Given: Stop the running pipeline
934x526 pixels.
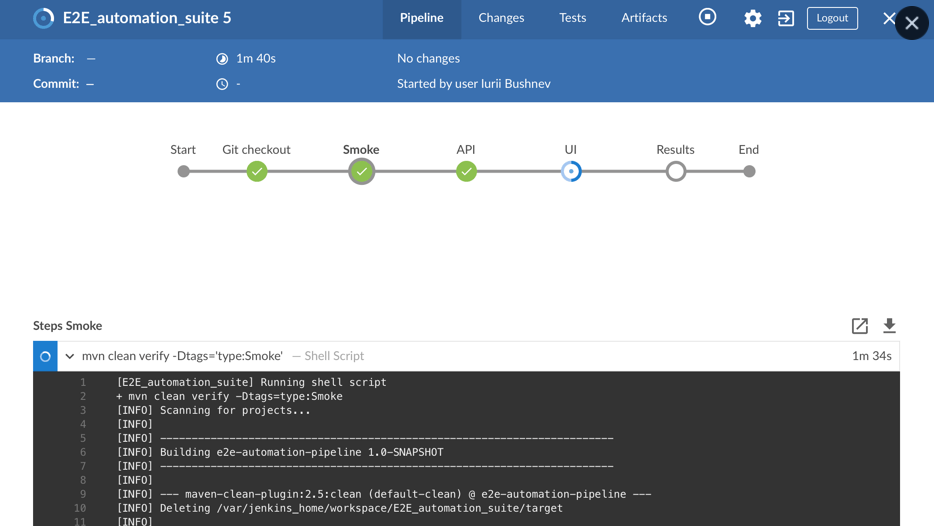Looking at the screenshot, I should [707, 17].
